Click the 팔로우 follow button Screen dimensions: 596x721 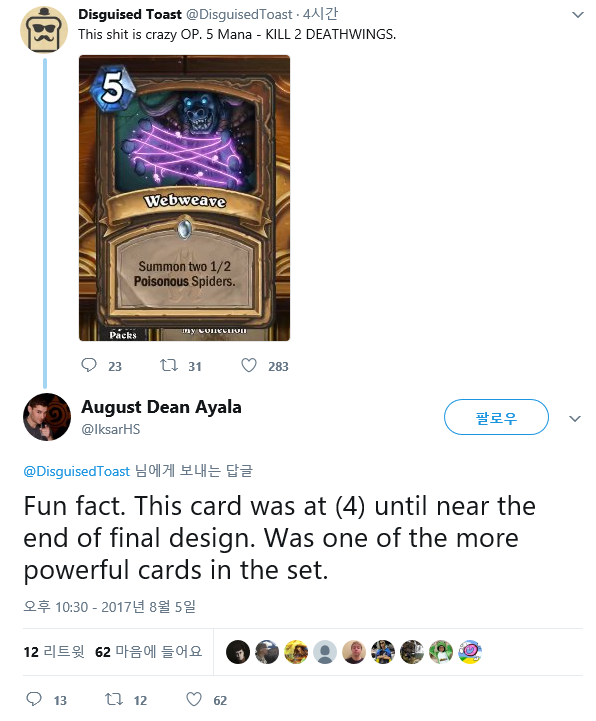(496, 417)
